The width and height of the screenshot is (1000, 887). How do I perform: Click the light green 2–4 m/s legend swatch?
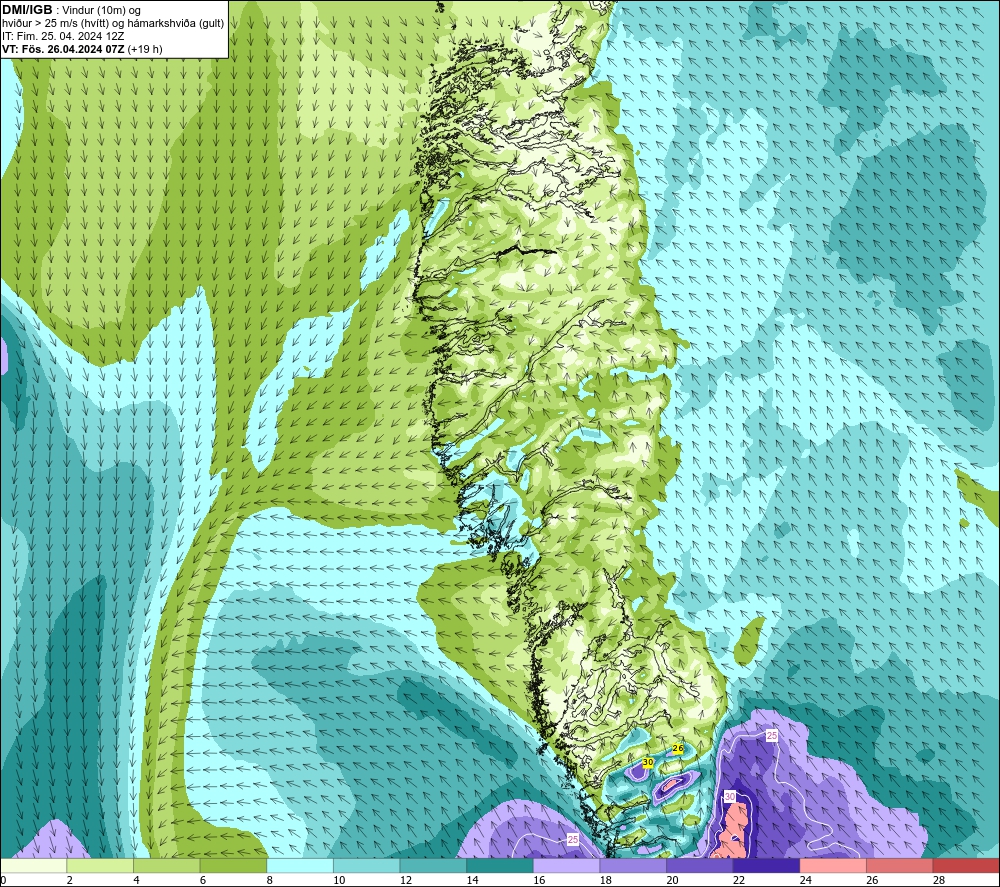point(100,865)
